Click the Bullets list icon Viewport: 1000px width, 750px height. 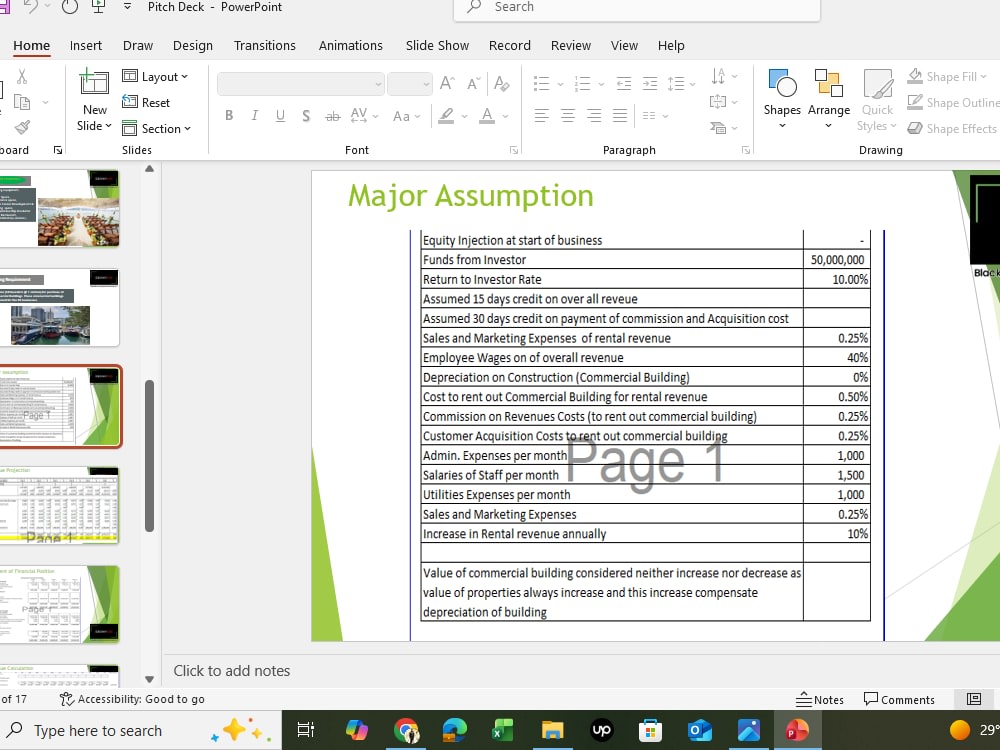click(x=541, y=83)
